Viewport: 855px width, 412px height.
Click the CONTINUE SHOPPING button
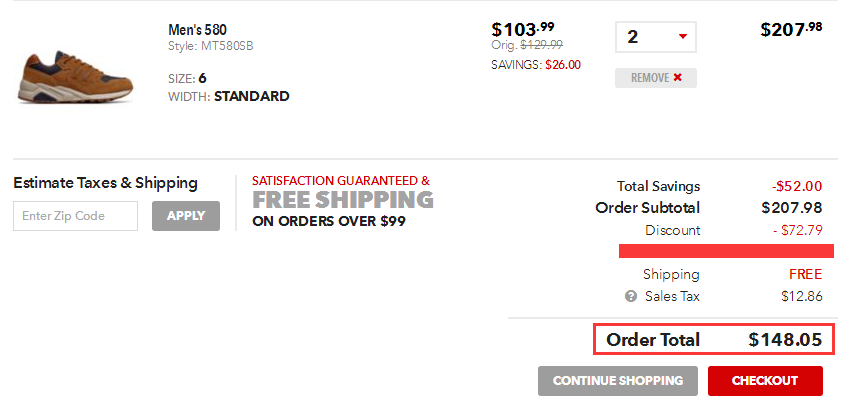click(x=618, y=381)
